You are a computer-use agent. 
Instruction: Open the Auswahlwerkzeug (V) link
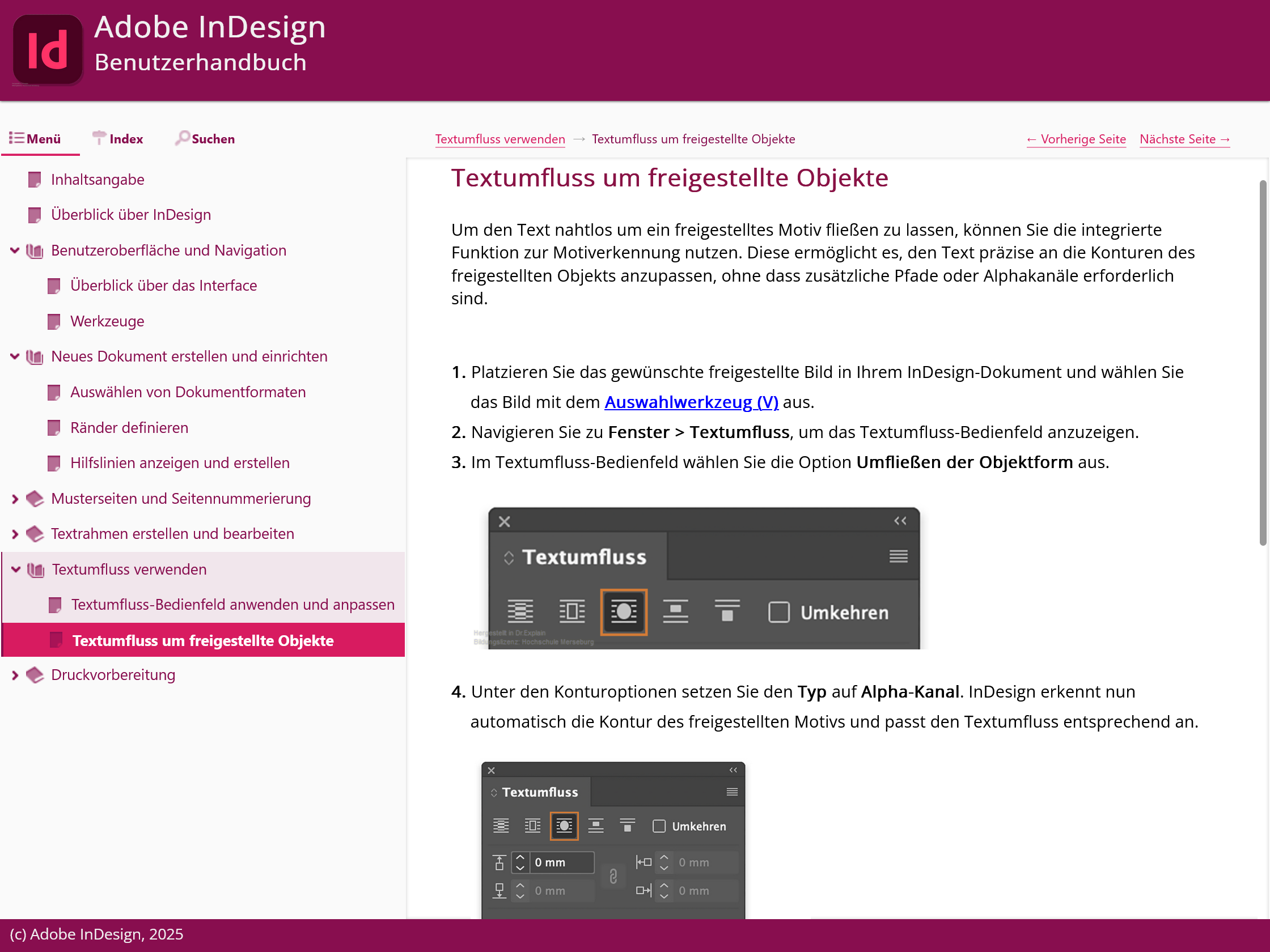tap(691, 402)
